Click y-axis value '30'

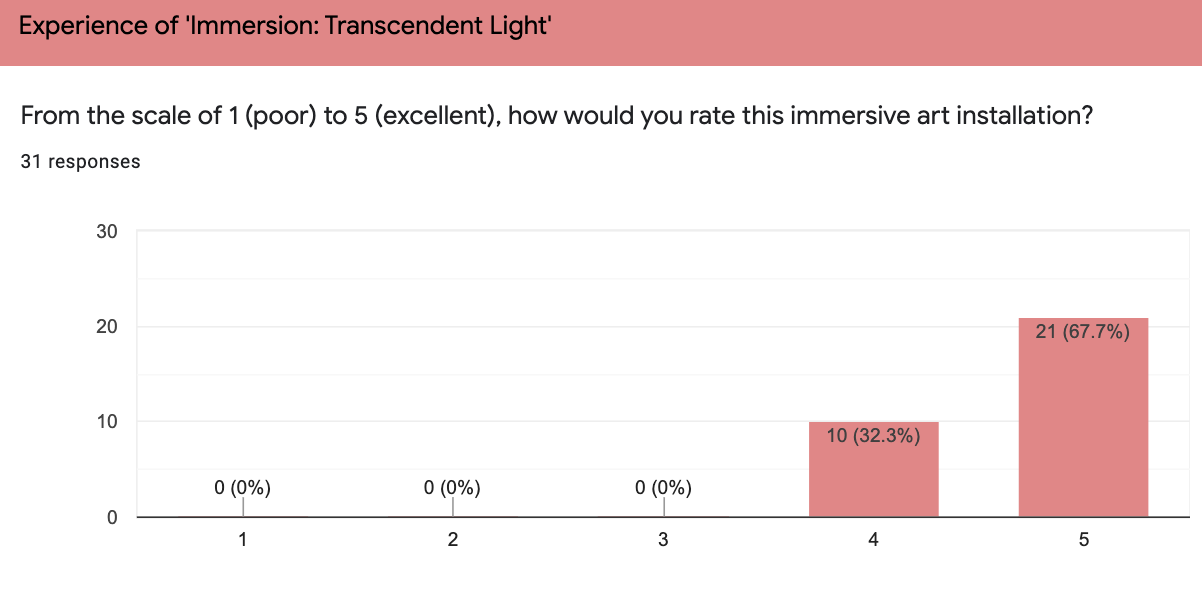tap(107, 232)
